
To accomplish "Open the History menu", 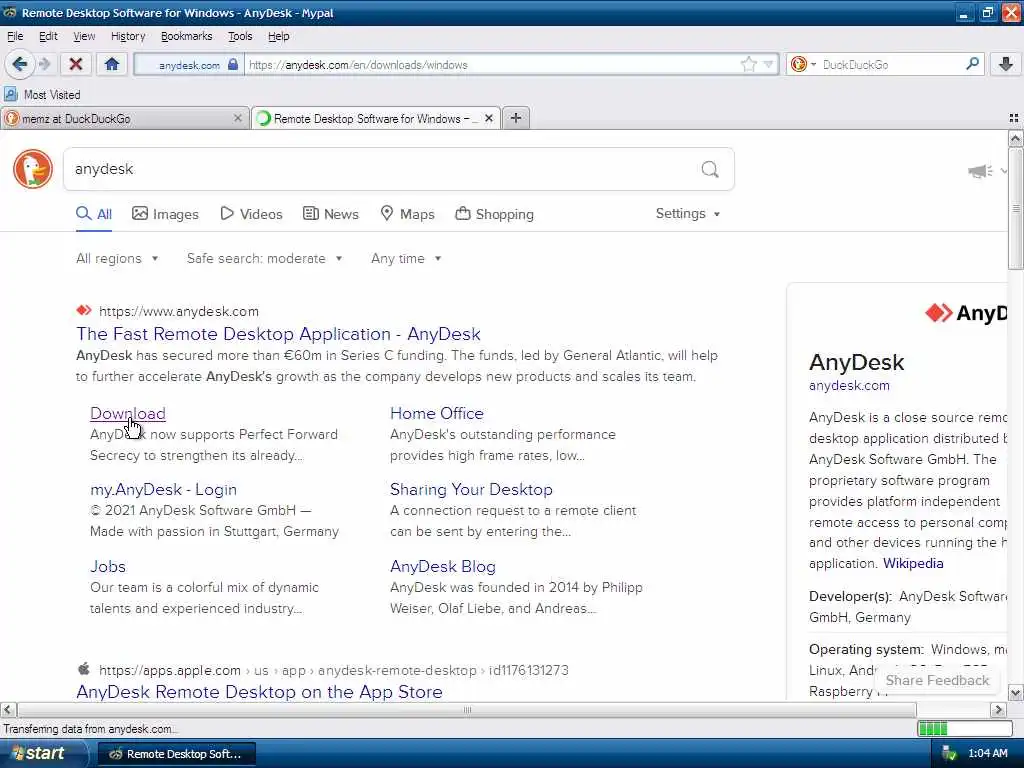I will [128, 37].
